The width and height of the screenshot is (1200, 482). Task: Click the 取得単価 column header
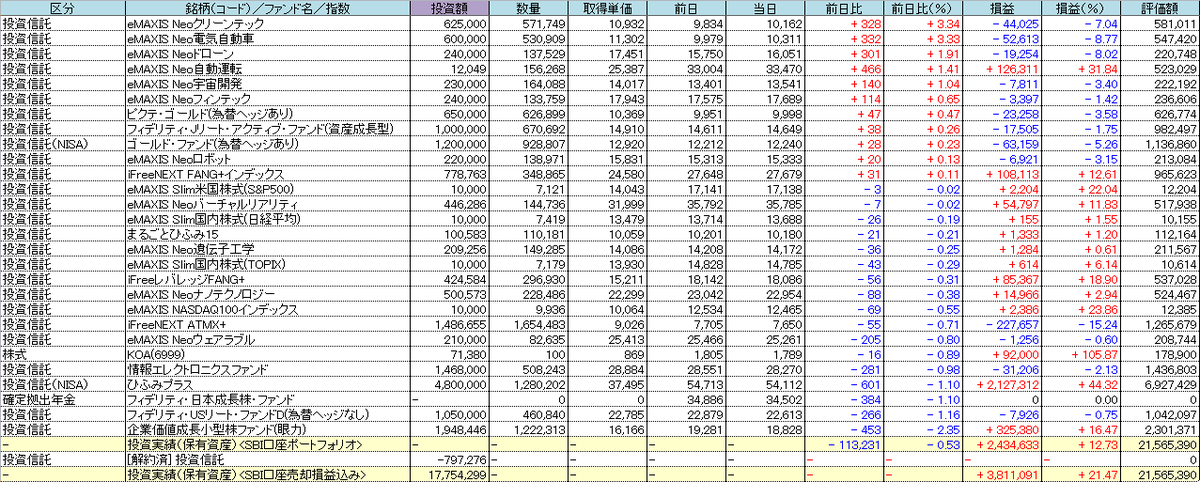click(606, 7)
